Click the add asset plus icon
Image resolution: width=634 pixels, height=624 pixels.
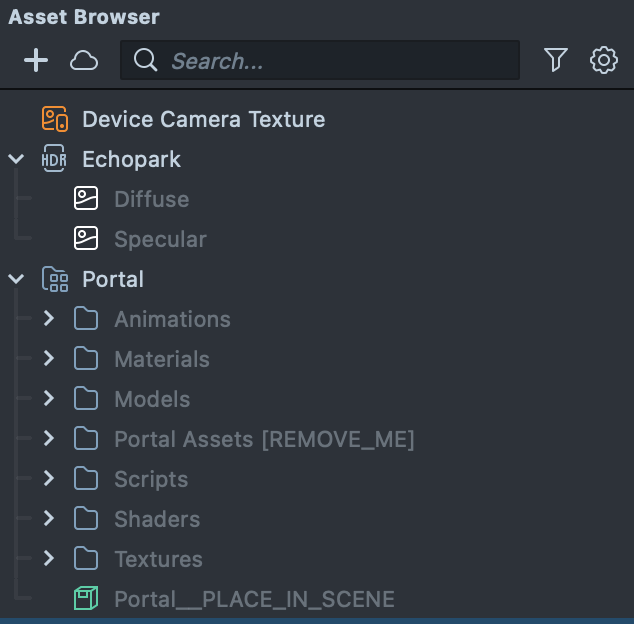(36, 61)
